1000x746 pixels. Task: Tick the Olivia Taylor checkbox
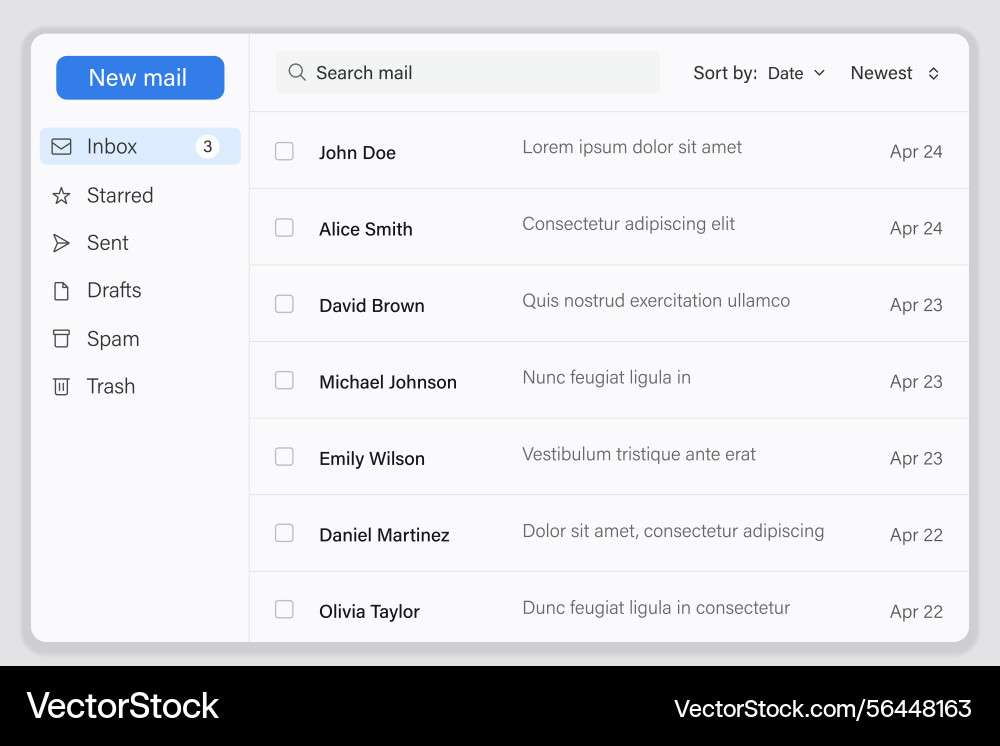284,610
